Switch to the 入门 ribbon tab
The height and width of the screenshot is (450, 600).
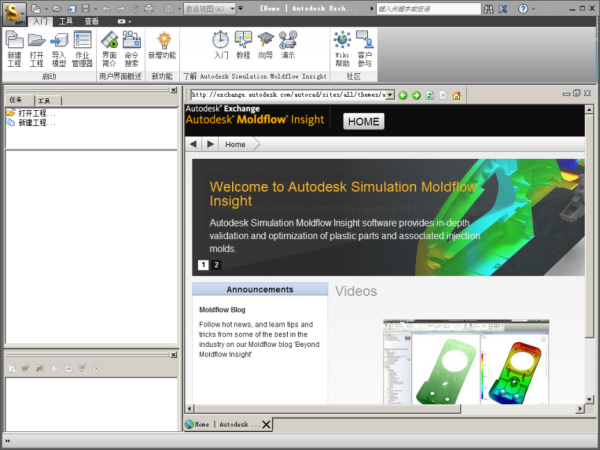point(40,21)
